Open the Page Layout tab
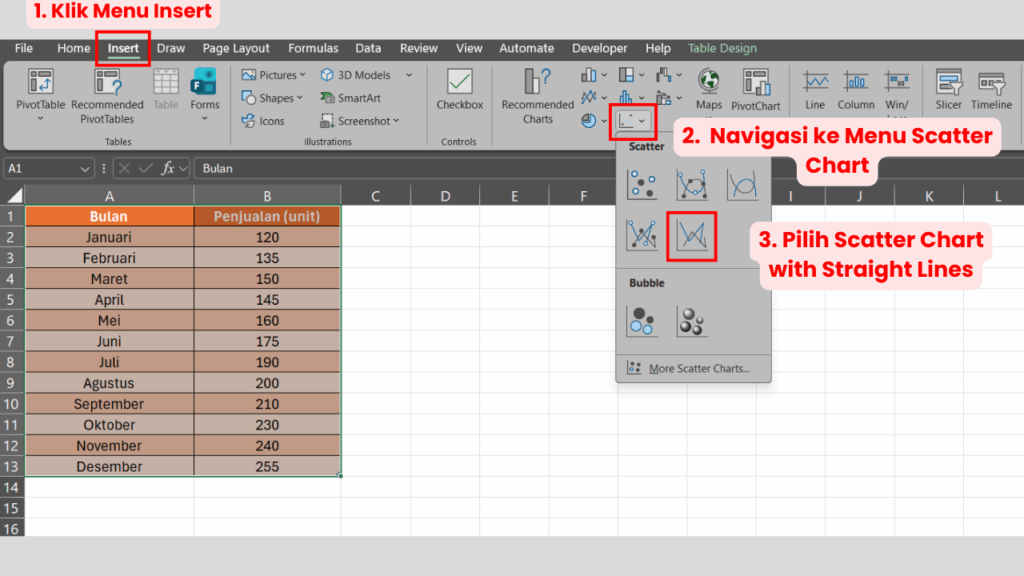This screenshot has height=576, width=1024. pyautogui.click(x=236, y=48)
